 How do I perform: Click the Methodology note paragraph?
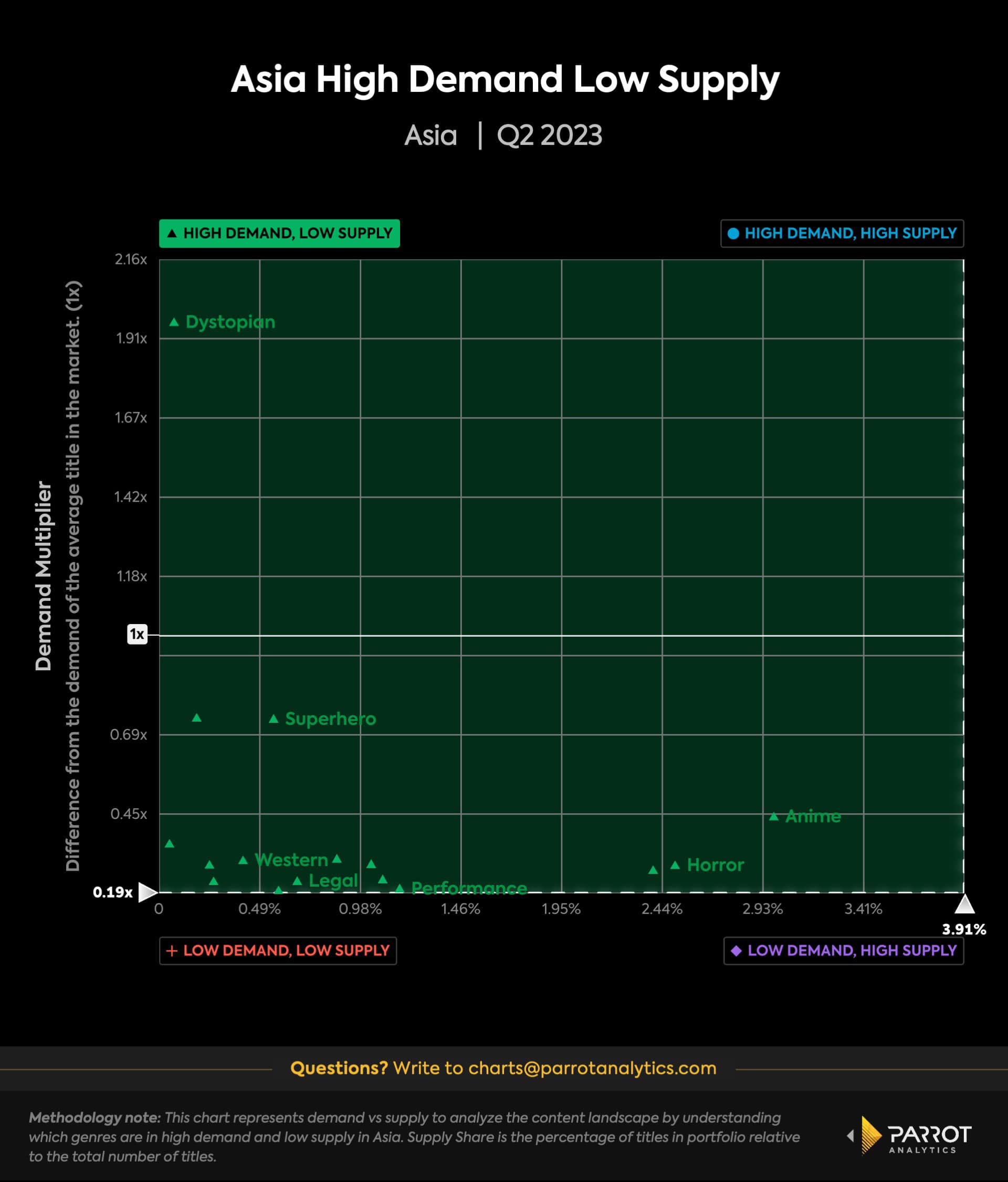coord(414,1137)
